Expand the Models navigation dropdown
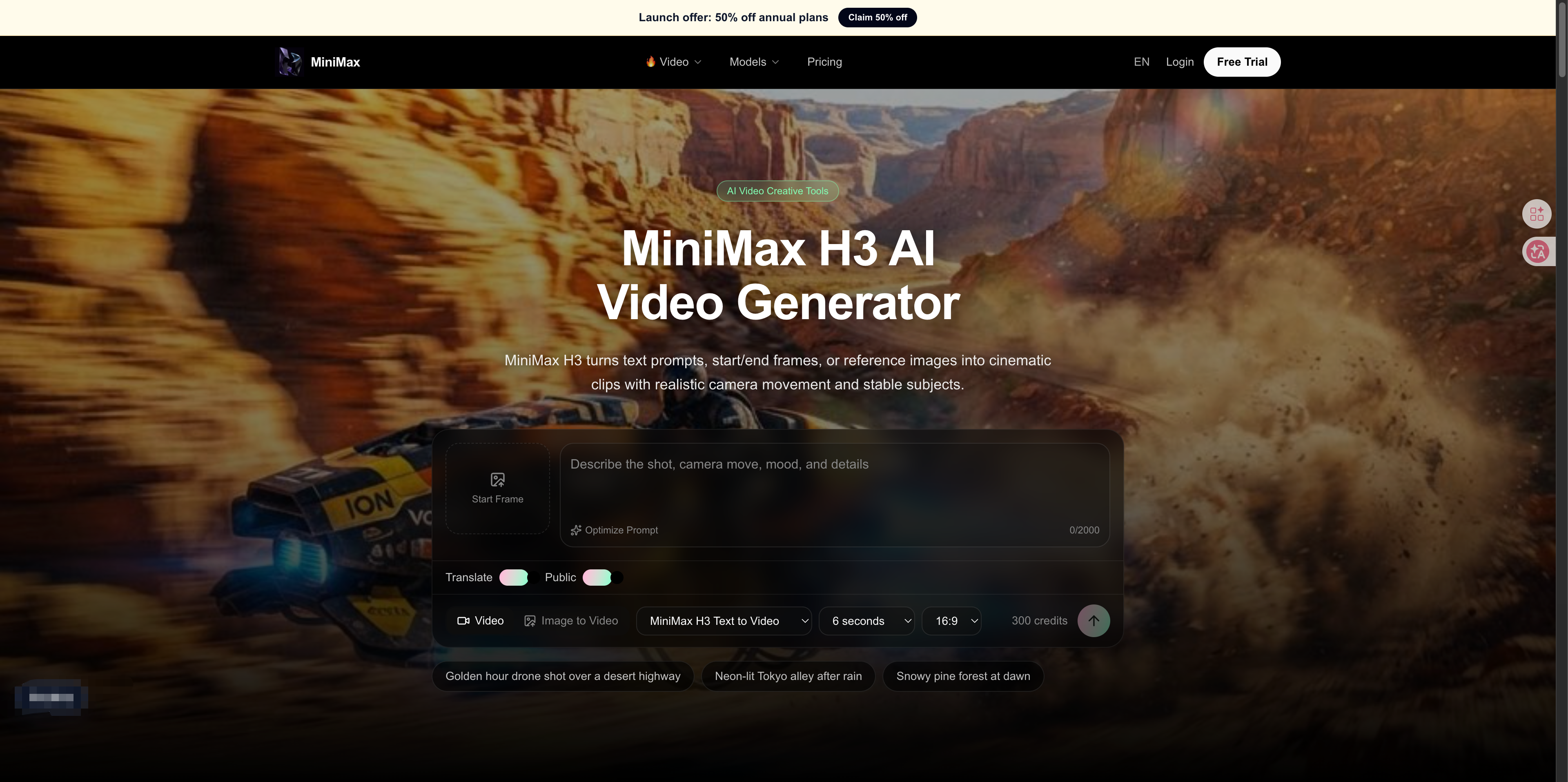This screenshot has width=1568, height=782. [x=754, y=62]
